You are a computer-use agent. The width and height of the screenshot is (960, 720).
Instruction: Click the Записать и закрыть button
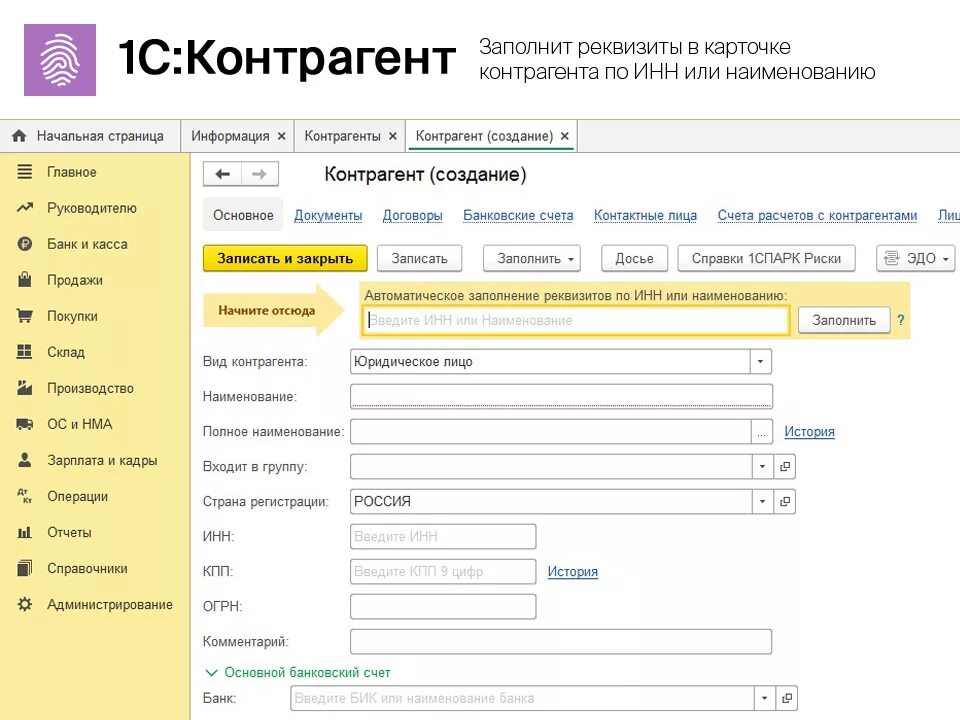(285, 259)
